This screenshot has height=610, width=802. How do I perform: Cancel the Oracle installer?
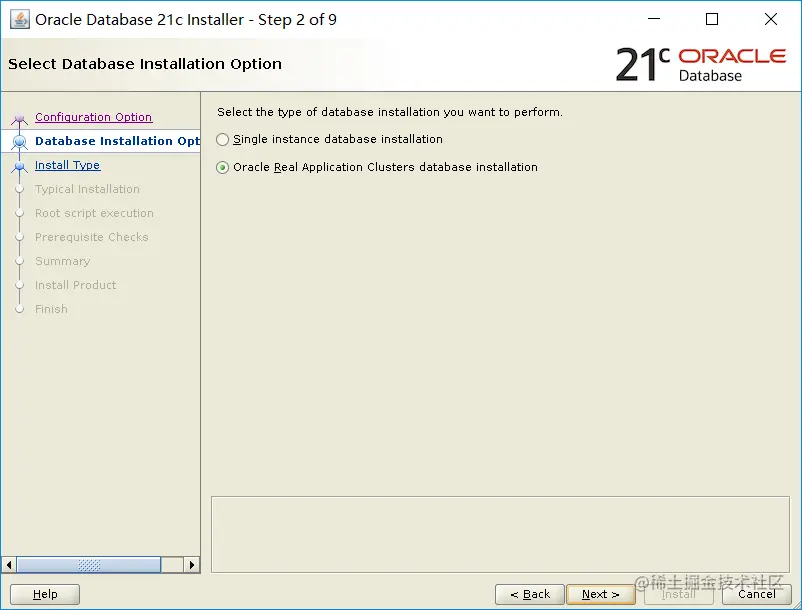[757, 594]
